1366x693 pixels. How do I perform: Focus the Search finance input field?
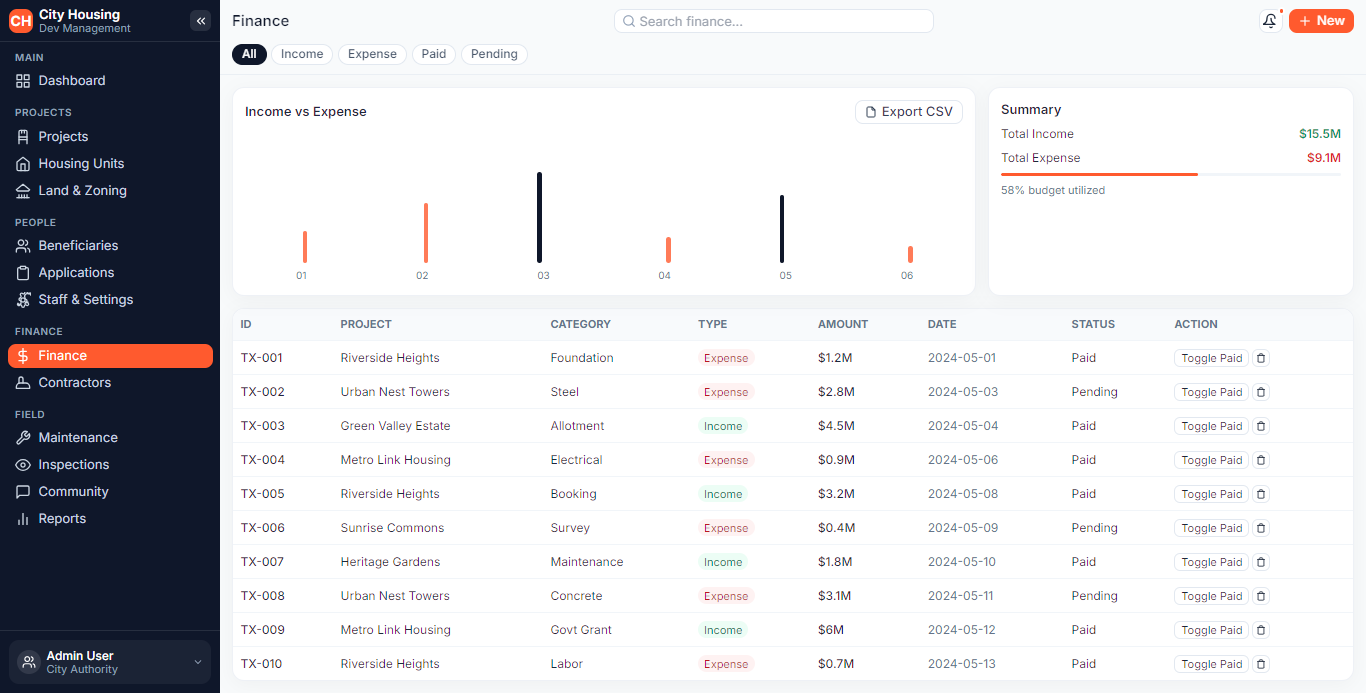coord(774,21)
